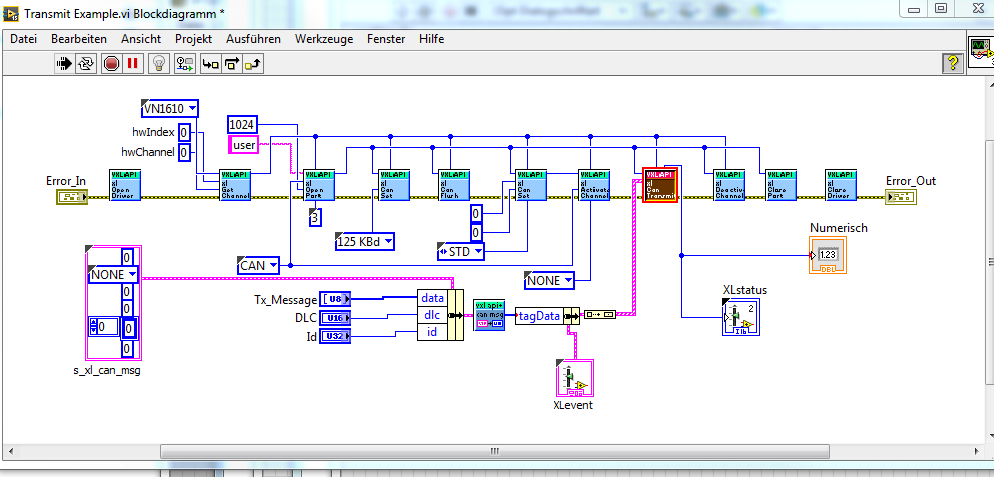Click the data element of the bundle node
This screenshot has height=477, width=994.
tap(432, 298)
